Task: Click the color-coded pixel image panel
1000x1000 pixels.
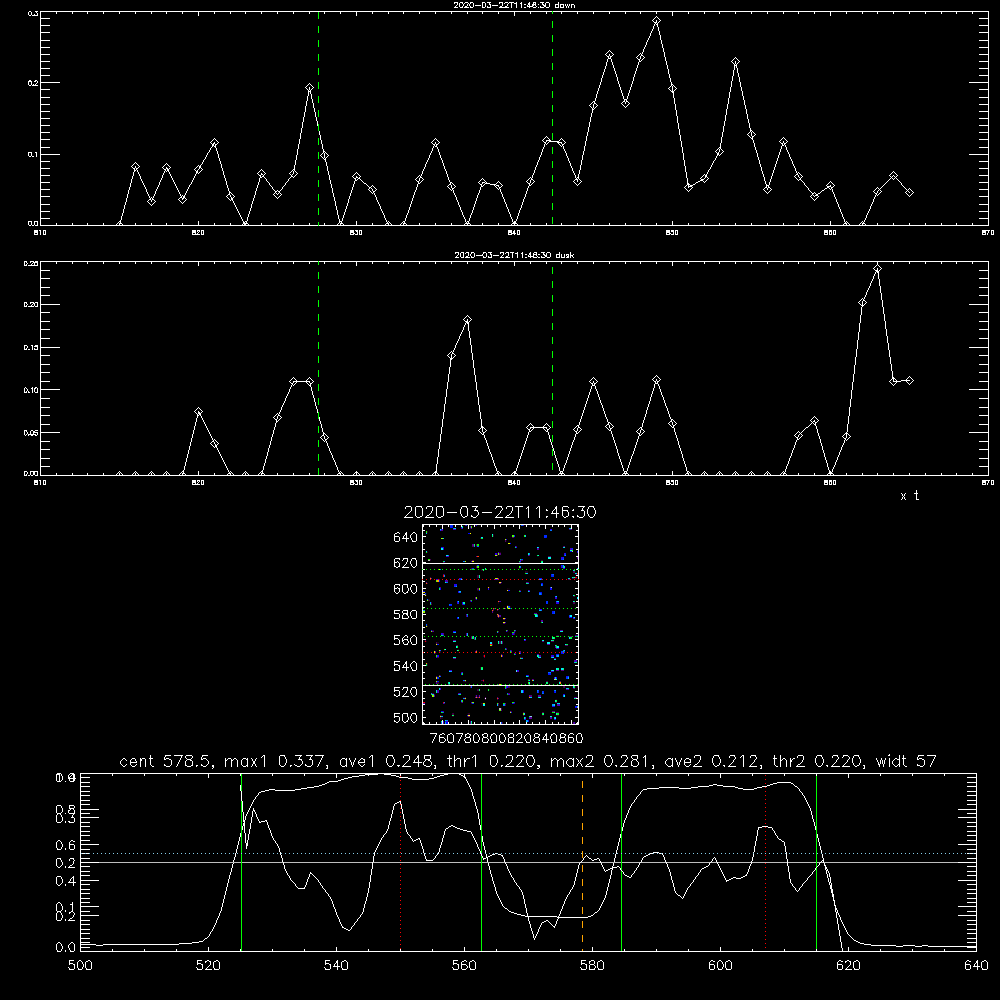Action: click(x=500, y=624)
